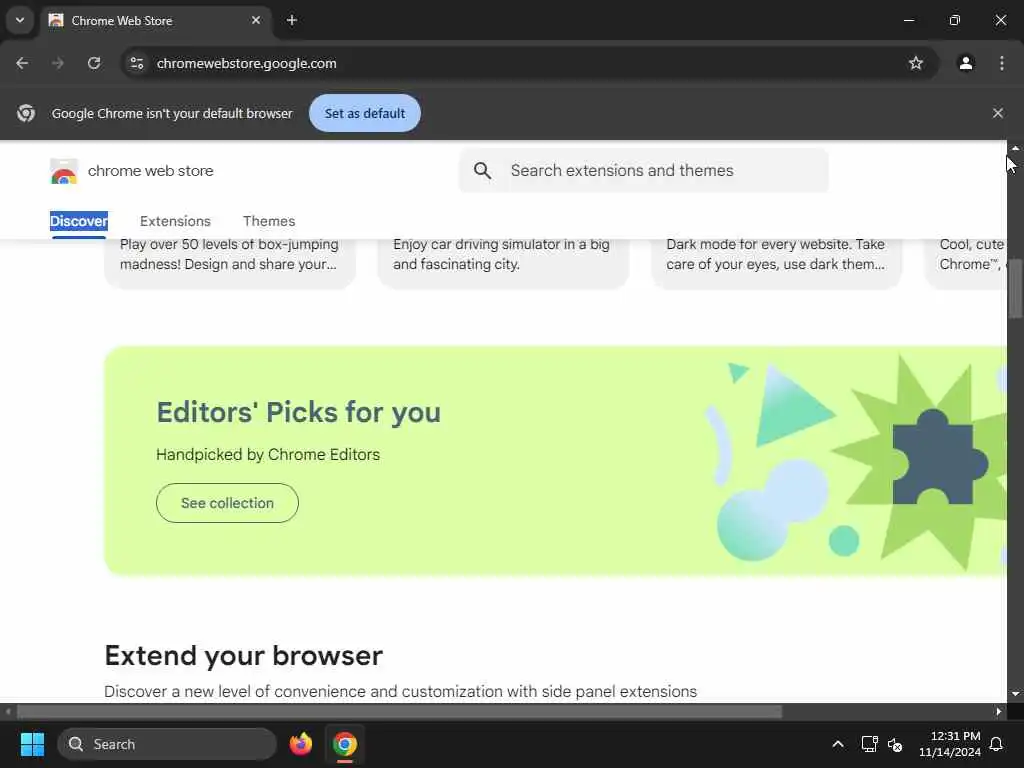Show hidden system tray icons

tap(838, 744)
